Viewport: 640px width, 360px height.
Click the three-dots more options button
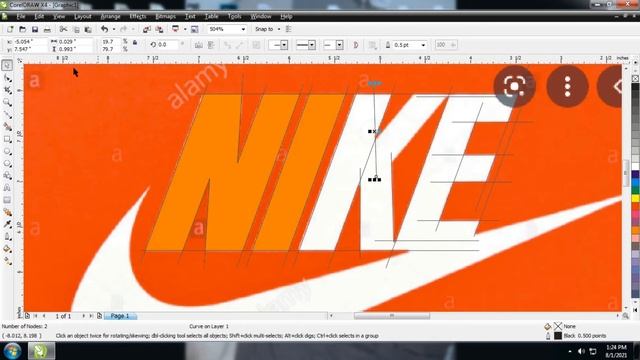click(567, 86)
